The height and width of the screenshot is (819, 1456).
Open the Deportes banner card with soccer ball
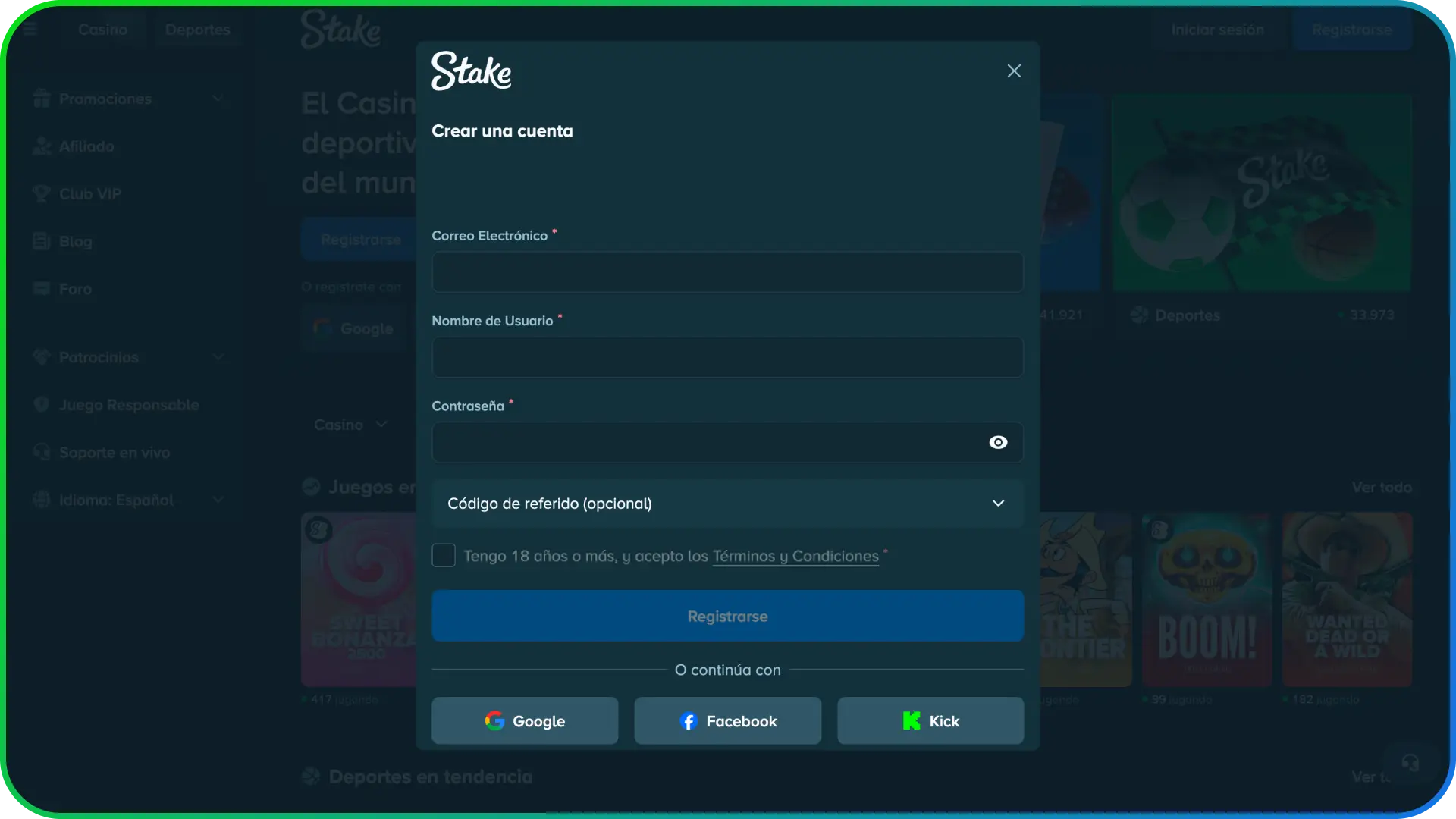pyautogui.click(x=1262, y=193)
